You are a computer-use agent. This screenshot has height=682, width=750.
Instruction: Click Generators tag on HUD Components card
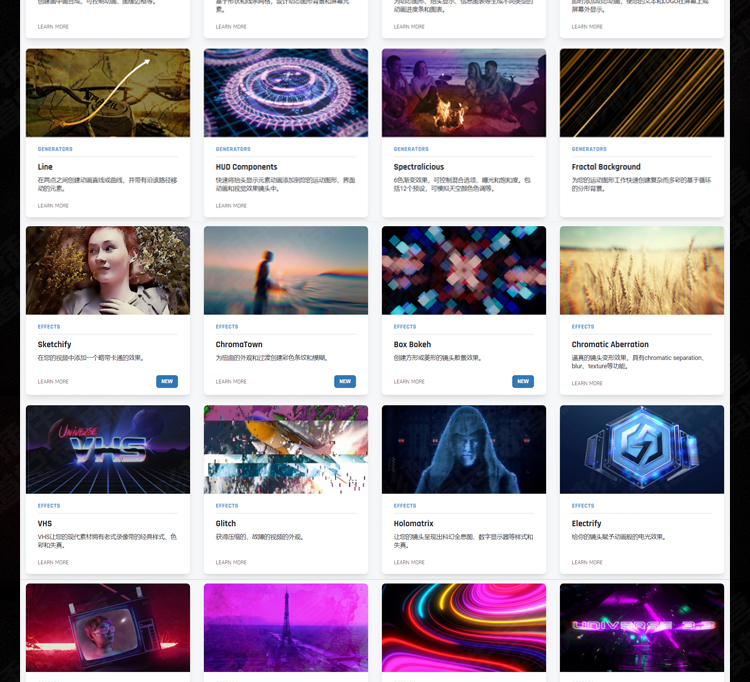pyautogui.click(x=233, y=149)
